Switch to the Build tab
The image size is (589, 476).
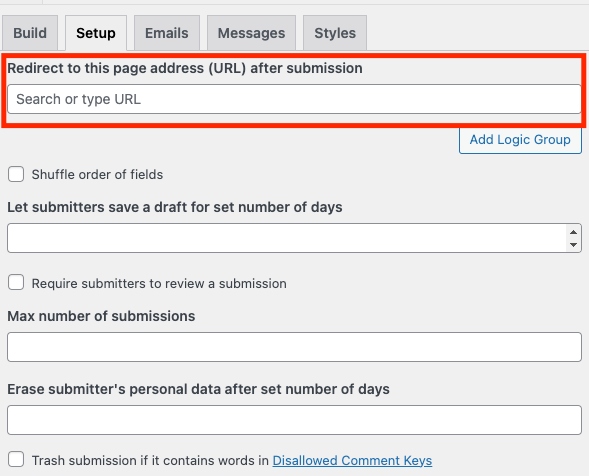click(30, 33)
